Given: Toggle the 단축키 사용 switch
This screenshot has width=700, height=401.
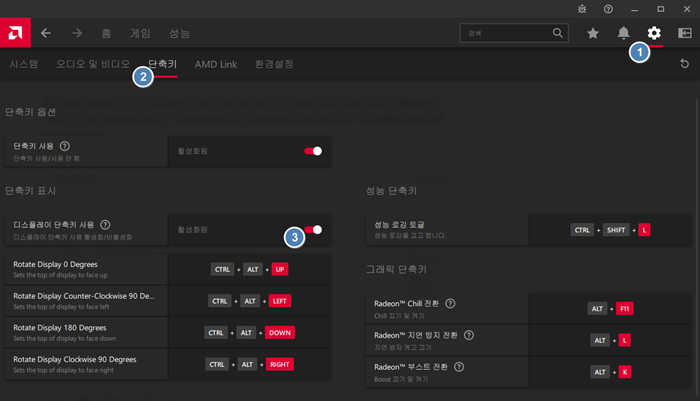Looking at the screenshot, I should click(313, 151).
